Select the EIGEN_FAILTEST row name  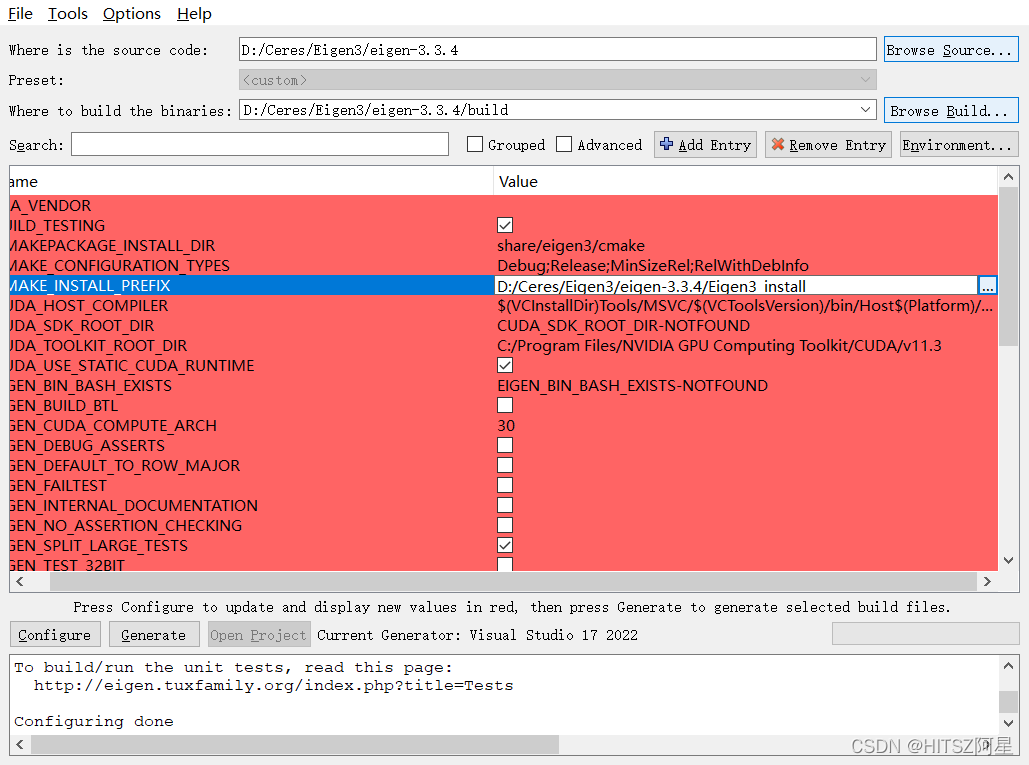[x=58, y=486]
